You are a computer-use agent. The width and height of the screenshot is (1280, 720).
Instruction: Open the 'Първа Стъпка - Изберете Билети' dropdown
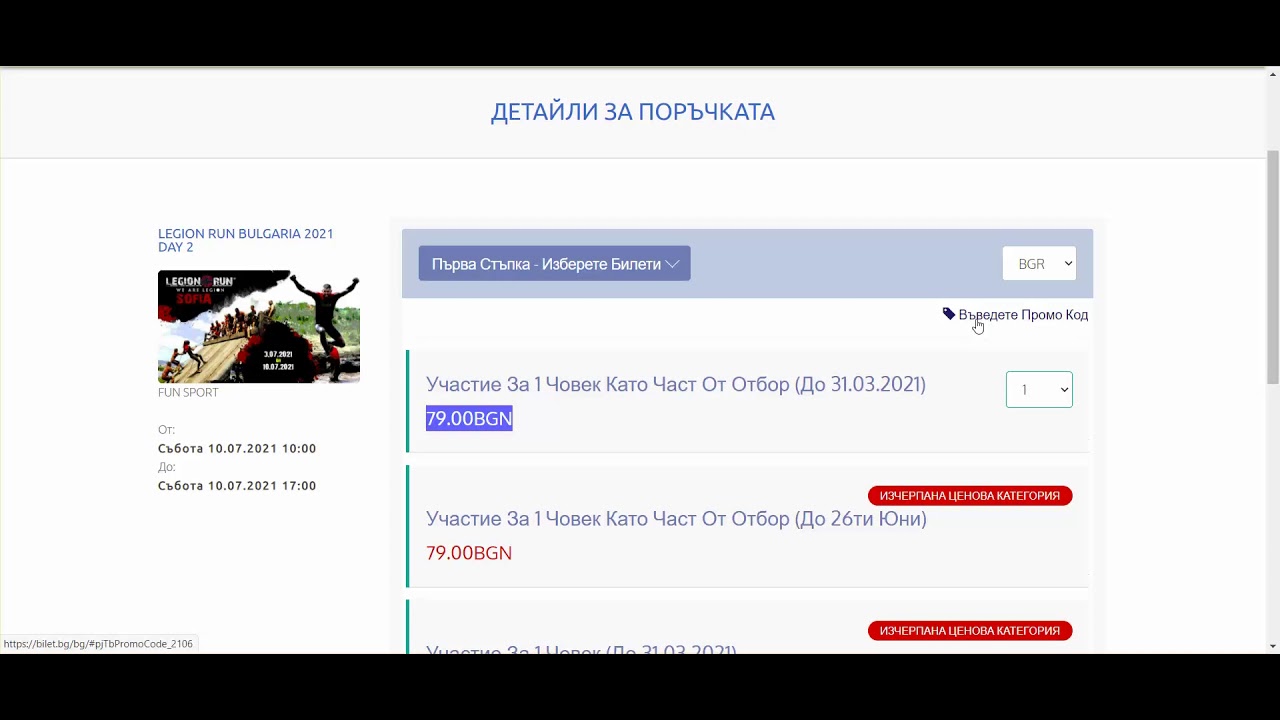click(554, 264)
